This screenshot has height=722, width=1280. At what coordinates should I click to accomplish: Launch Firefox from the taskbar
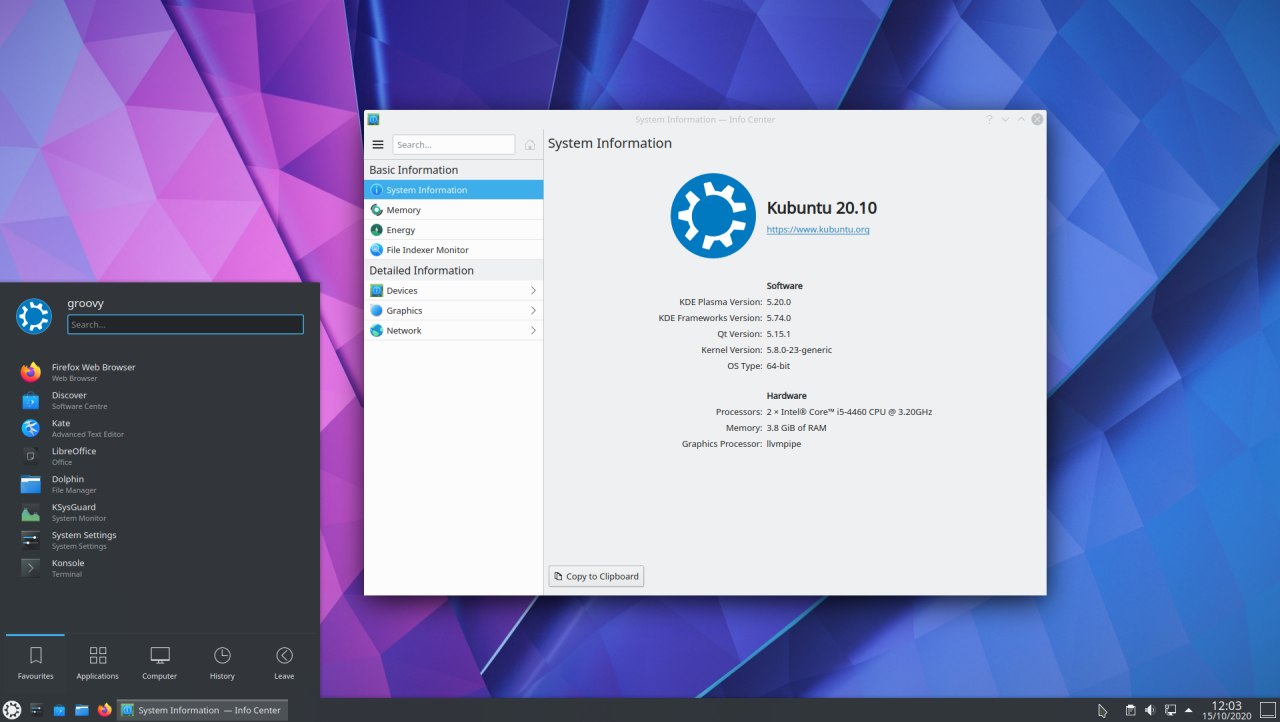coord(105,710)
